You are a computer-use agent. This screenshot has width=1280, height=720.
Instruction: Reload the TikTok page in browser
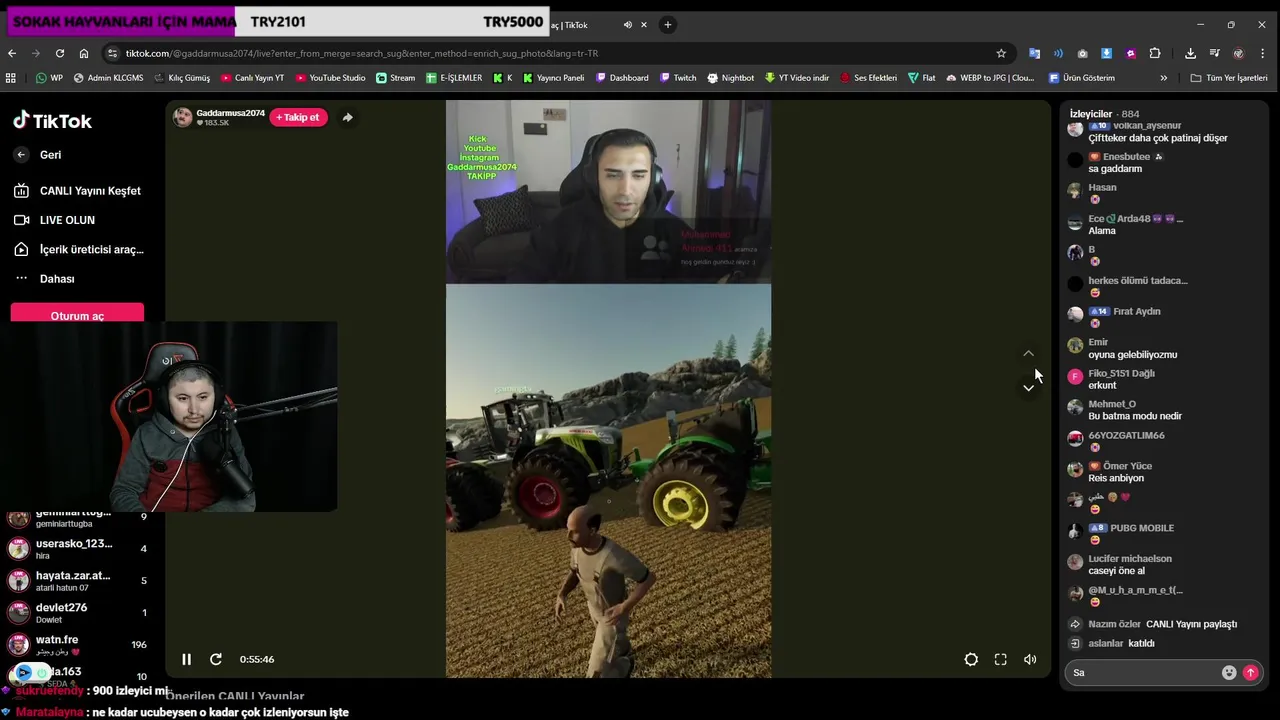[60, 53]
